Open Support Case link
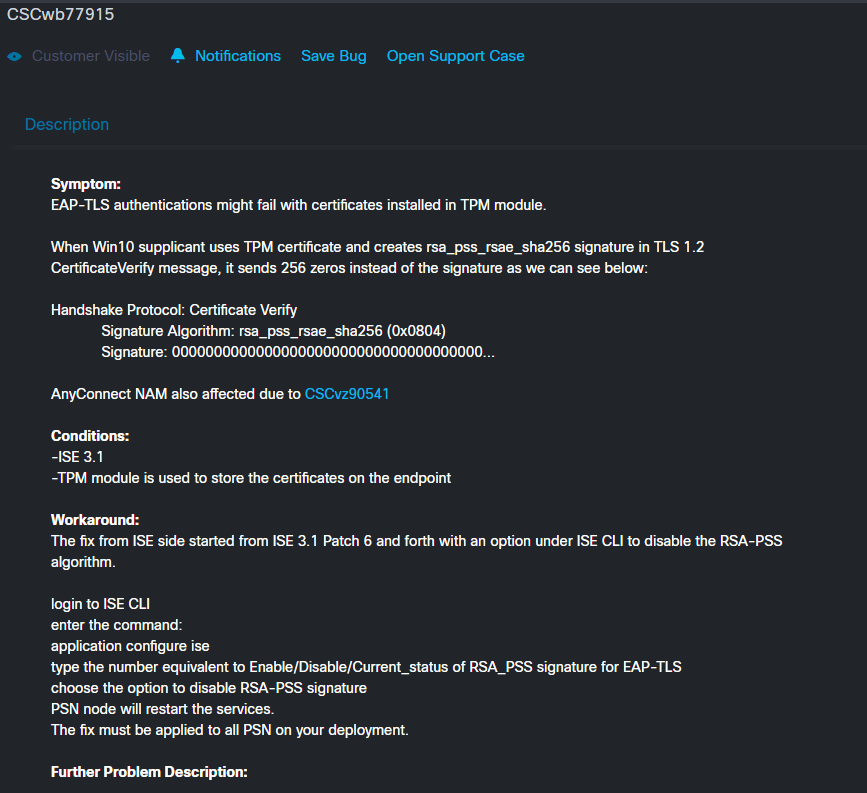 pos(455,56)
